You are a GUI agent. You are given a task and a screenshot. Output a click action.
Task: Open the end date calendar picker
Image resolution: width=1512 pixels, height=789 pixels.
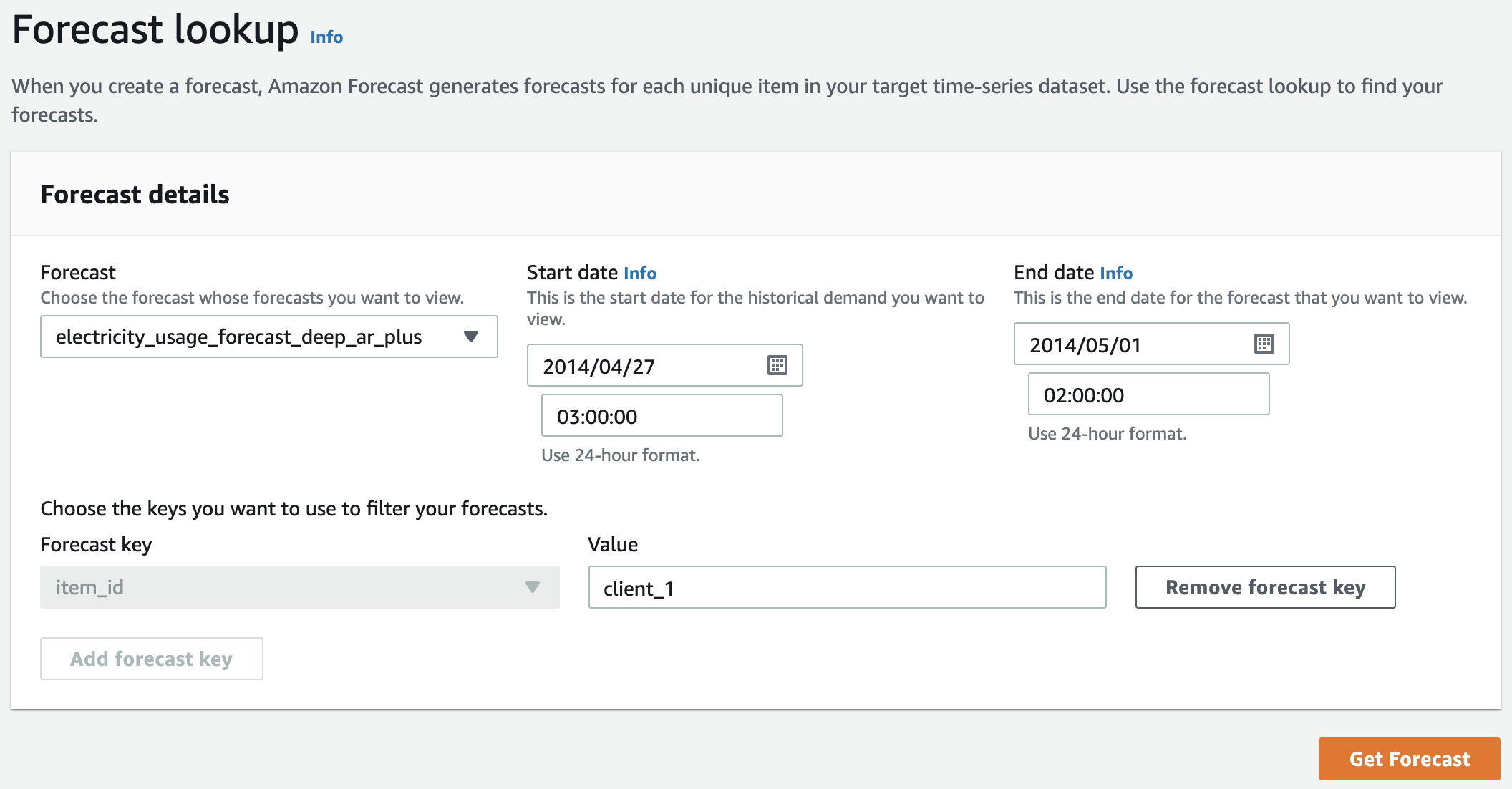[x=1264, y=344]
